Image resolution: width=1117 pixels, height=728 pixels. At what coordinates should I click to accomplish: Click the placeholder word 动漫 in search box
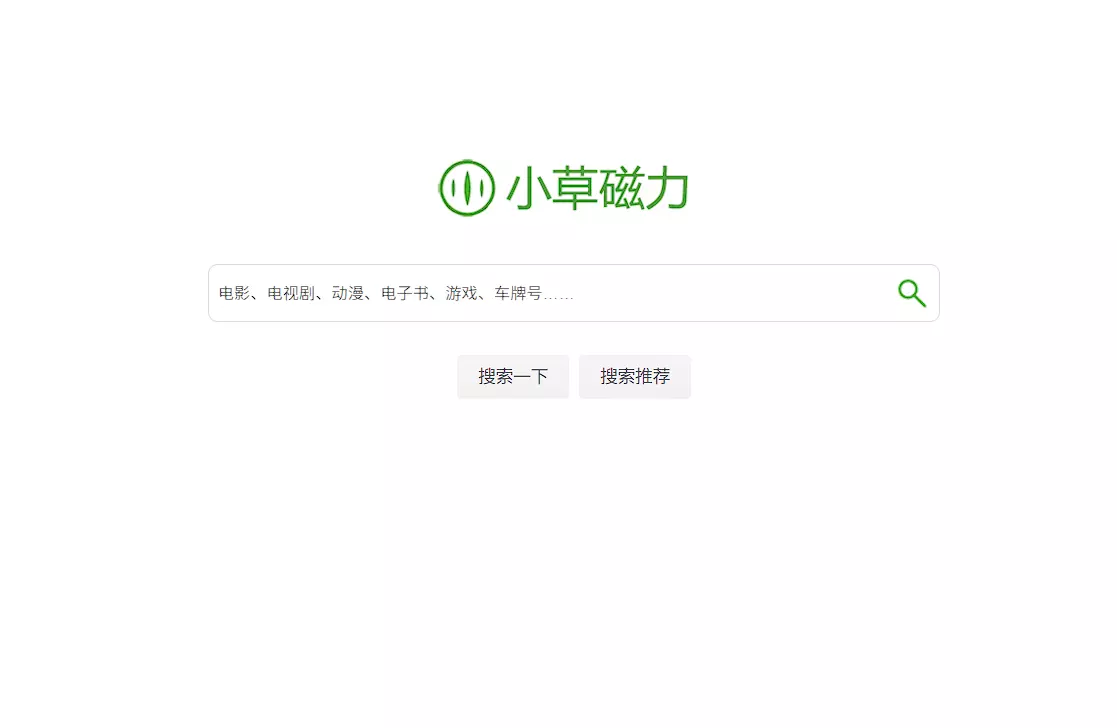[348, 293]
